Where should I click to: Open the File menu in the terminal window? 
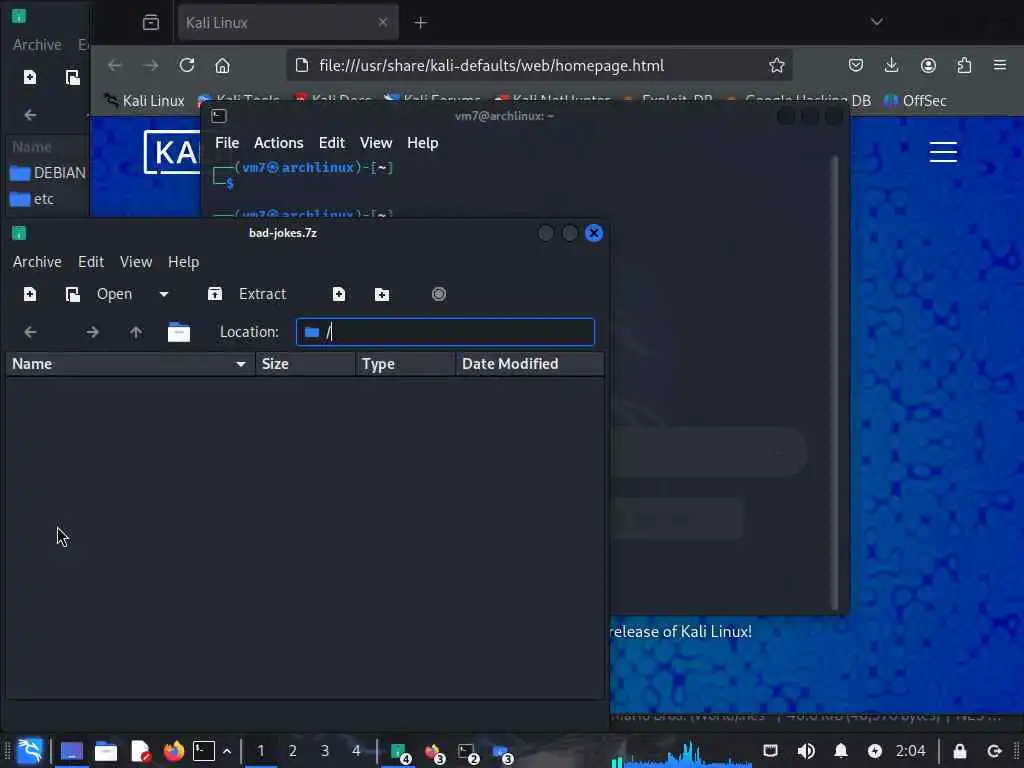click(227, 143)
